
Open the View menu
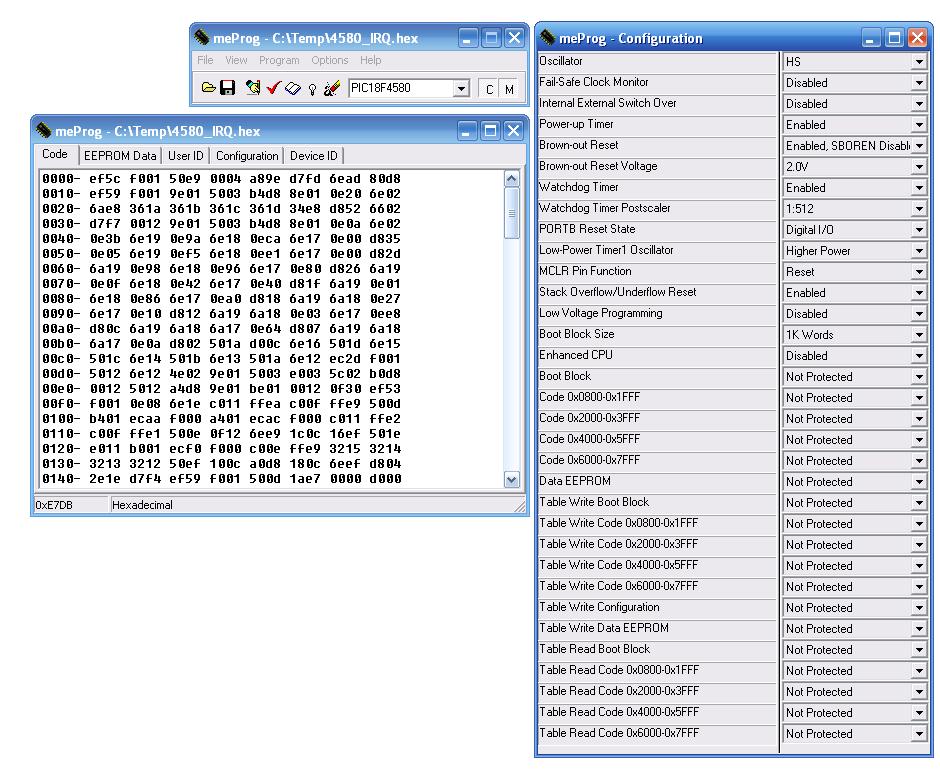point(236,60)
